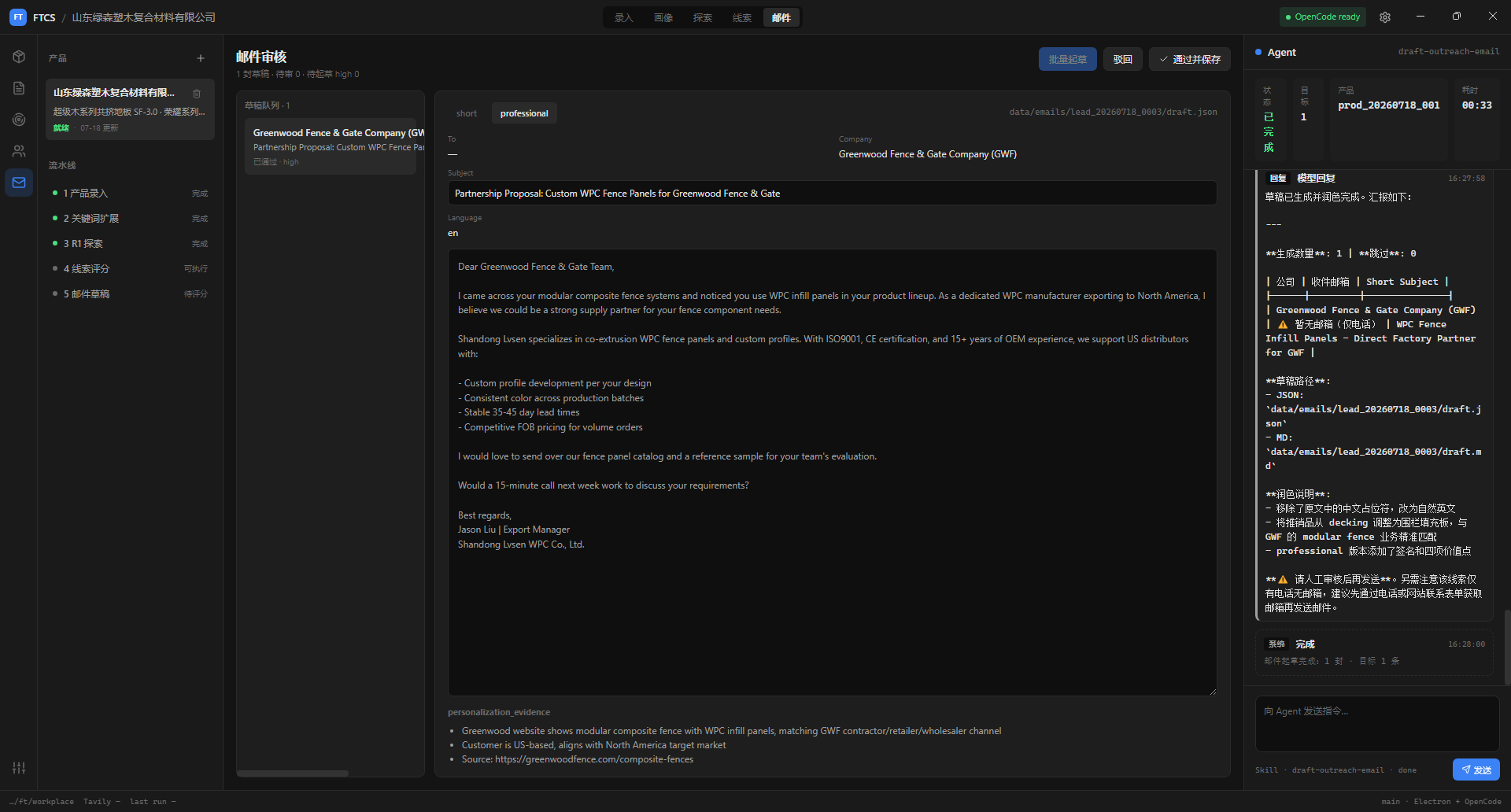1511x812 pixels.
Task: Click into the email body text area
Action: (x=833, y=472)
